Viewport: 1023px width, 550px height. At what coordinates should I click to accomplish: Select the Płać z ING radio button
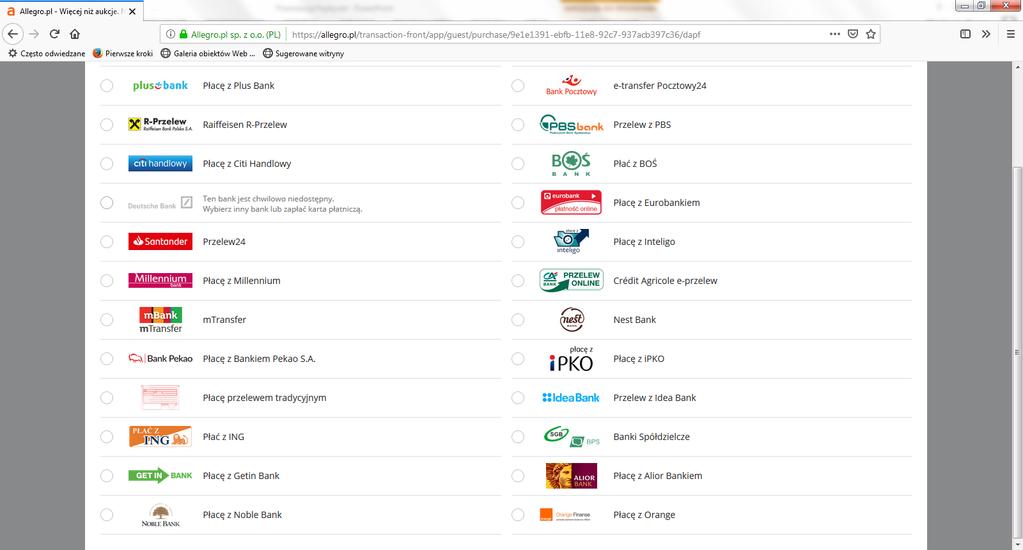107,436
